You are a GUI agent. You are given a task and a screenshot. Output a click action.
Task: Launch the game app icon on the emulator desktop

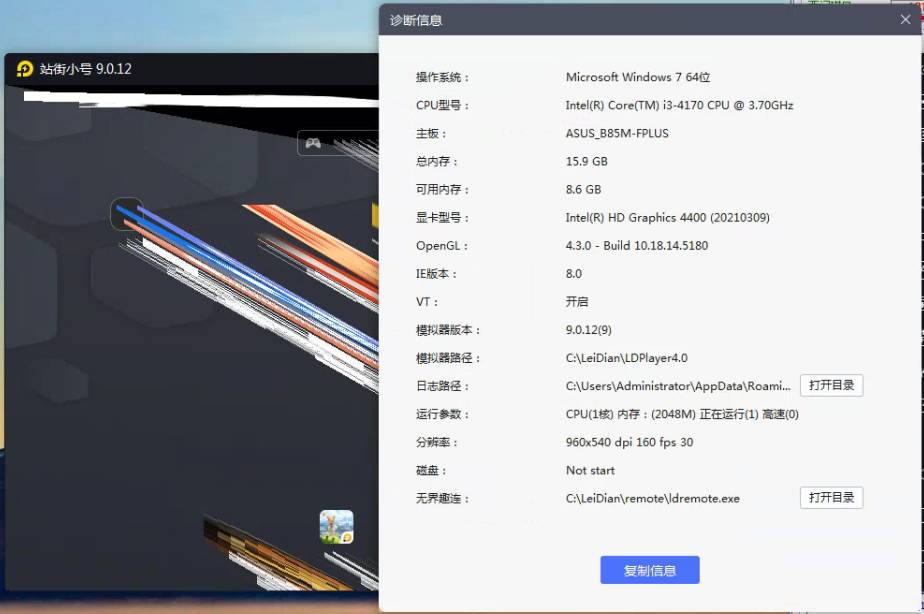pos(336,526)
